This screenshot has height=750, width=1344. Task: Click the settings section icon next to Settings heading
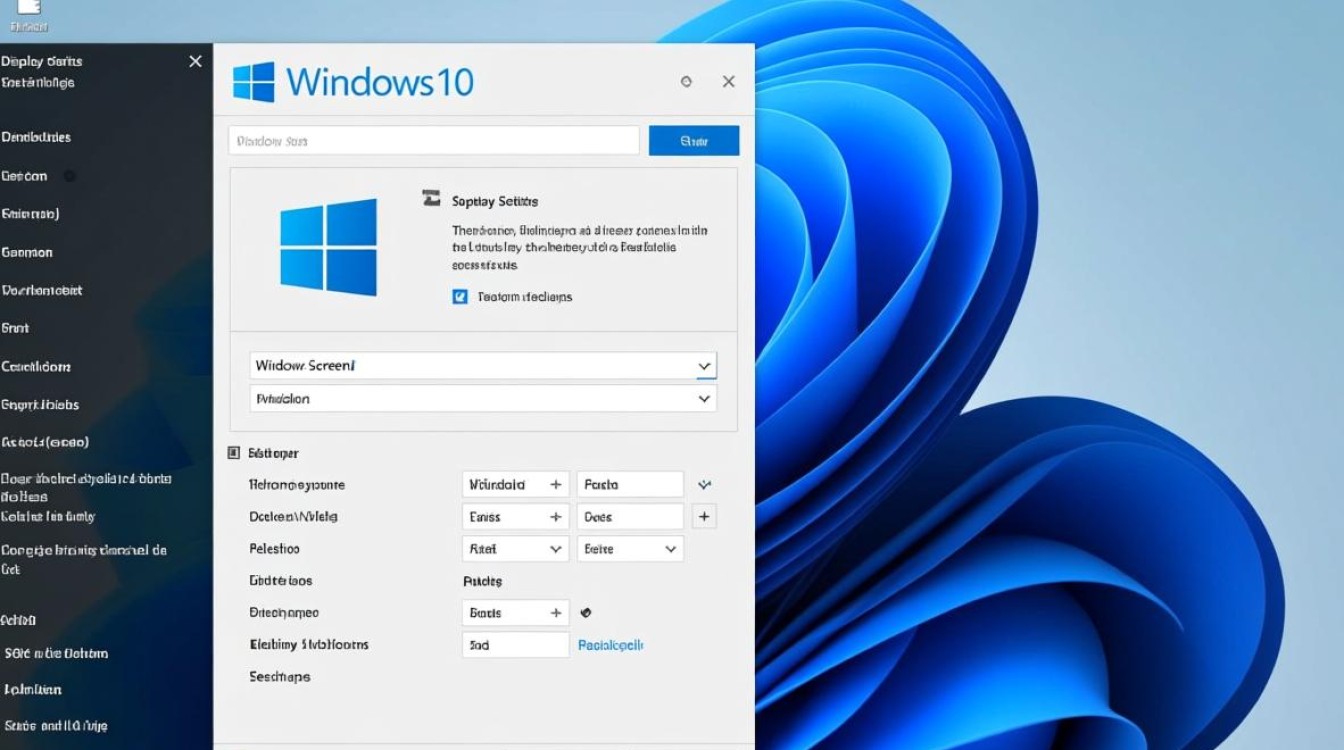click(234, 452)
